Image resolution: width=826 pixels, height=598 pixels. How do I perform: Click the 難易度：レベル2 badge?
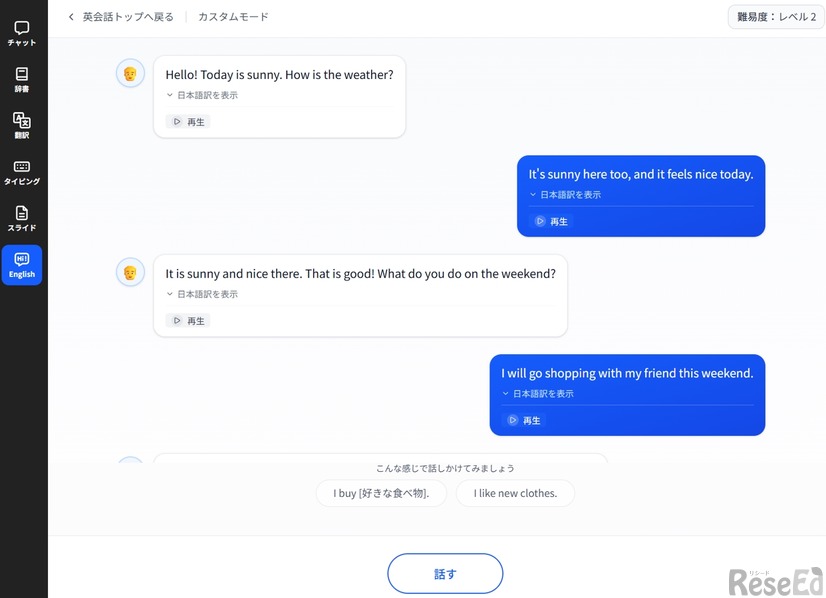[776, 16]
